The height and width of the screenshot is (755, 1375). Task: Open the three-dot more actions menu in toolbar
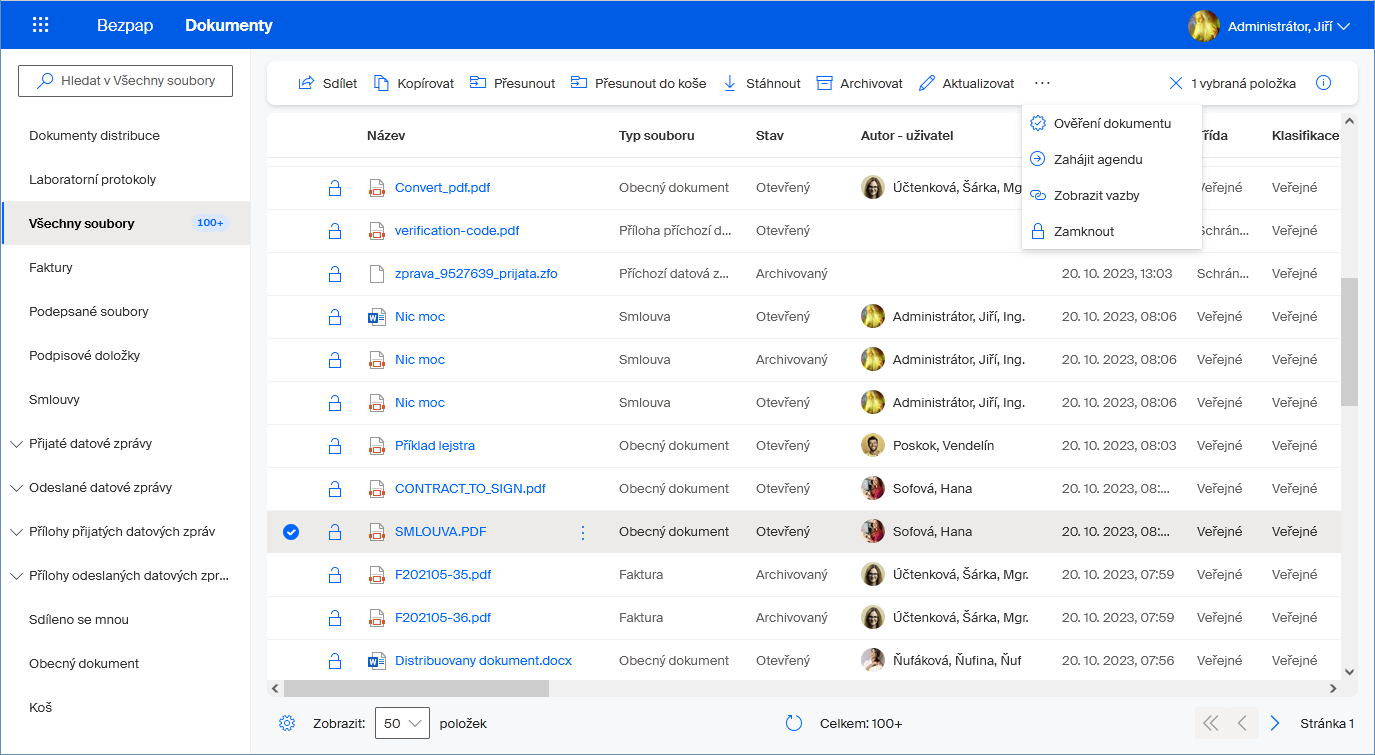click(x=1042, y=83)
